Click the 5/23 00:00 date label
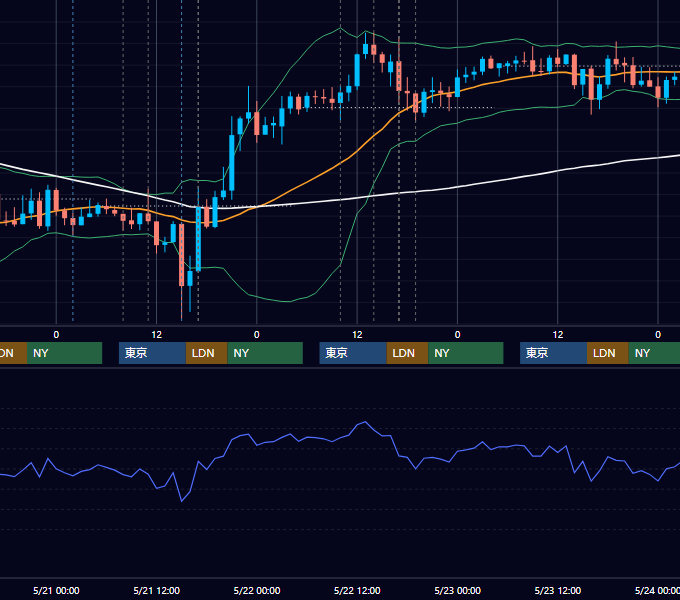This screenshot has width=680, height=600. (x=458, y=590)
